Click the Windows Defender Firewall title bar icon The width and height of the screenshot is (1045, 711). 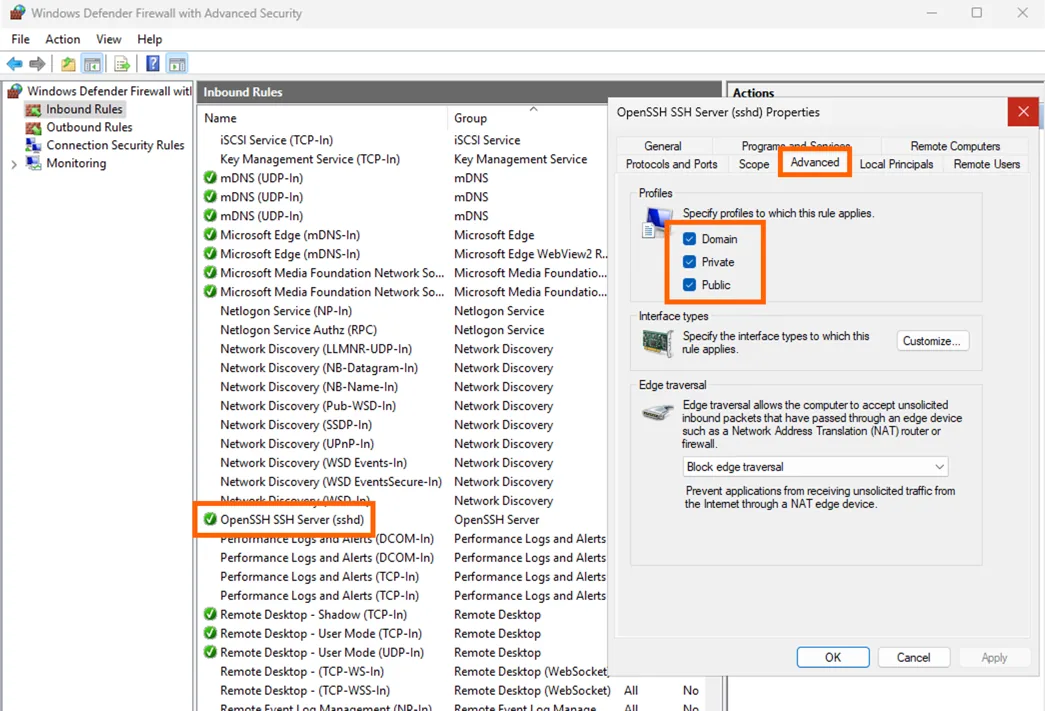point(17,13)
